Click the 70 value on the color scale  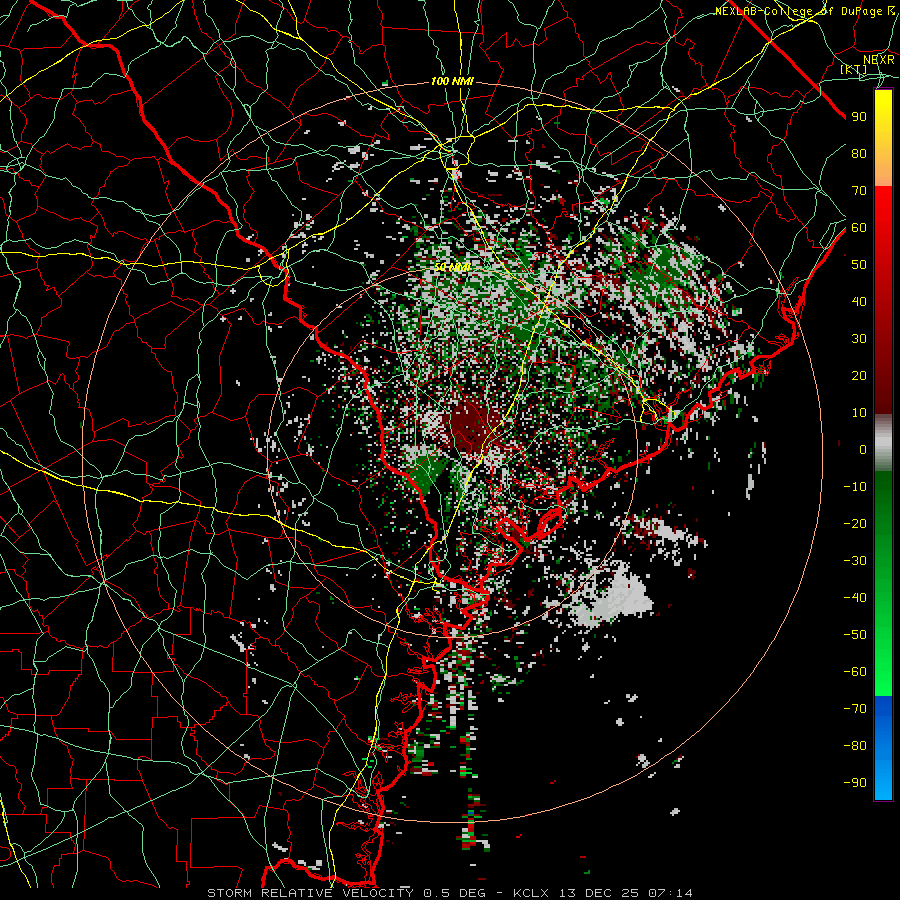tap(859, 191)
